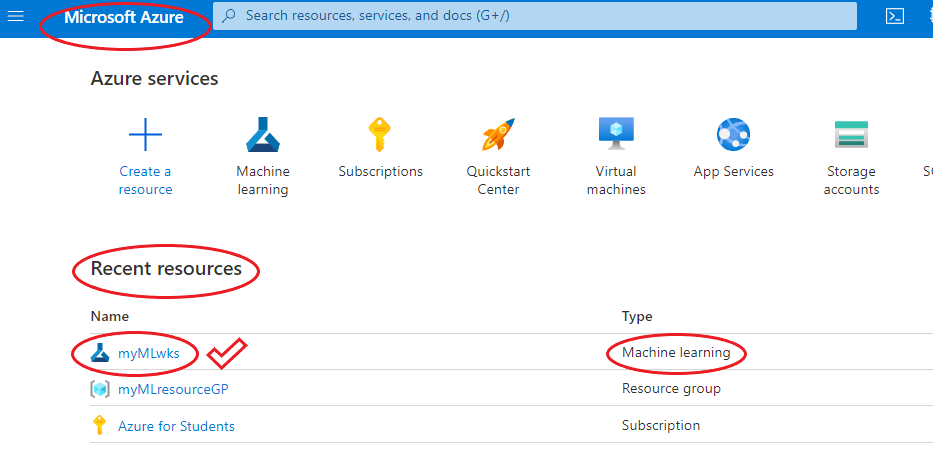
Task: Open App Services service label
Action: point(734,171)
